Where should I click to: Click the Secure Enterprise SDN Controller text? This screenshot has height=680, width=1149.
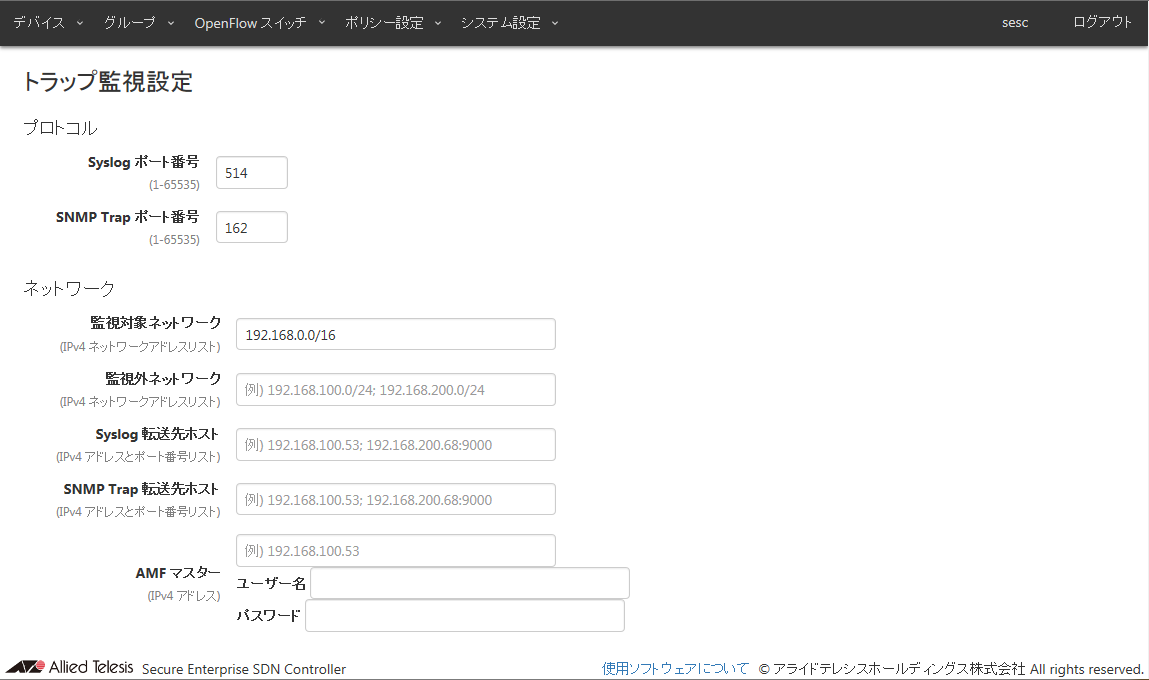coord(244,669)
